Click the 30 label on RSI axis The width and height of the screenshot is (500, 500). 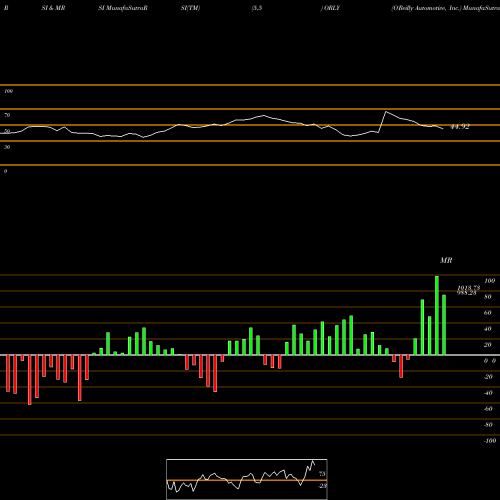pyautogui.click(x=7, y=147)
